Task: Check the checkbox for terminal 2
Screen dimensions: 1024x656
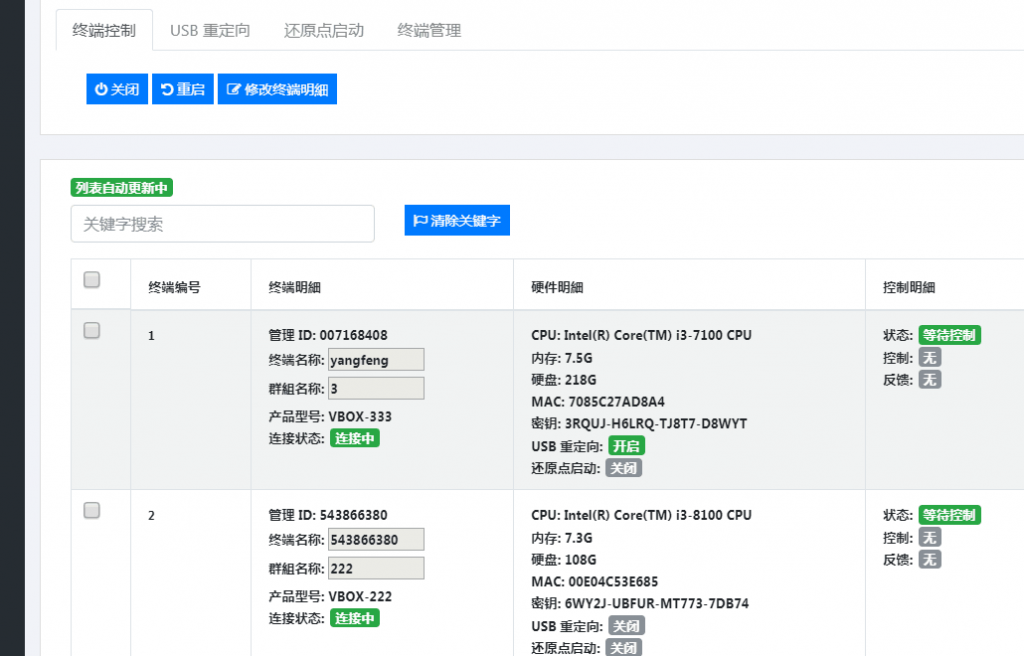Action: click(92, 510)
